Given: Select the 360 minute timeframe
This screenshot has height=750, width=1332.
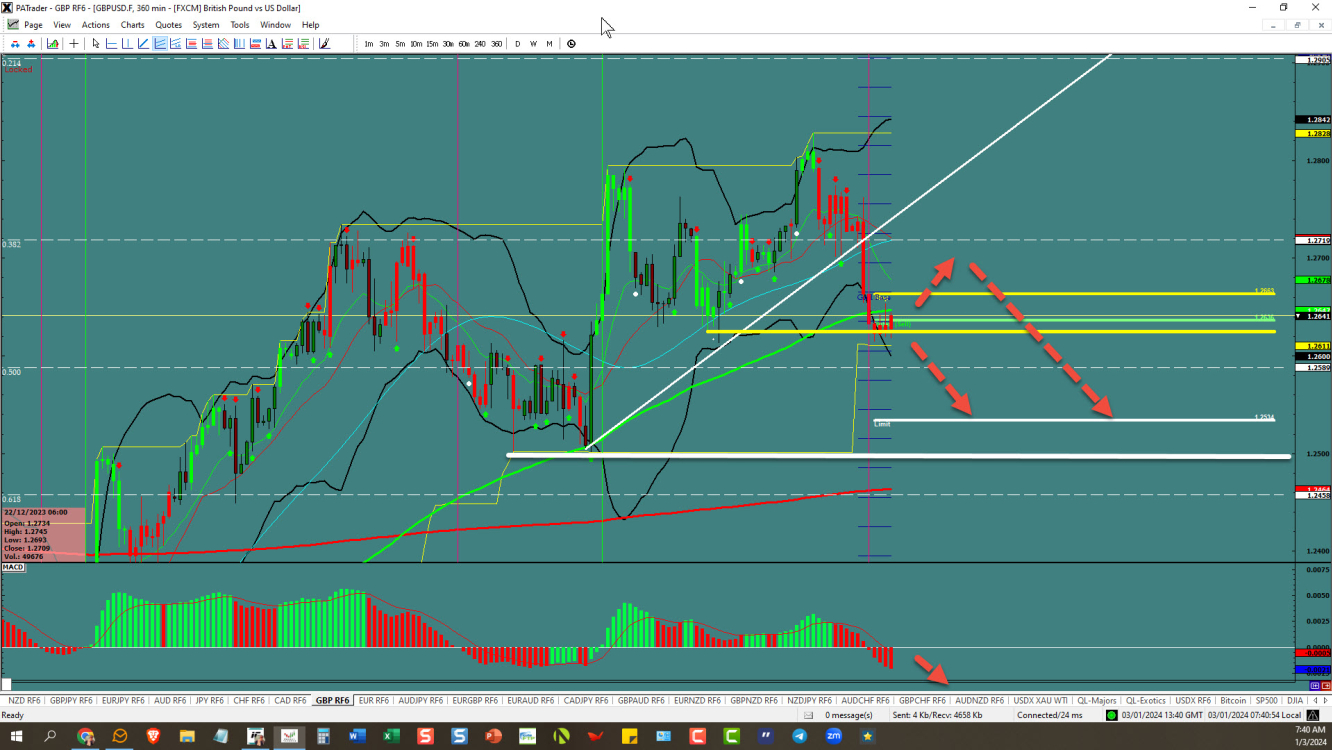Looking at the screenshot, I should point(496,43).
